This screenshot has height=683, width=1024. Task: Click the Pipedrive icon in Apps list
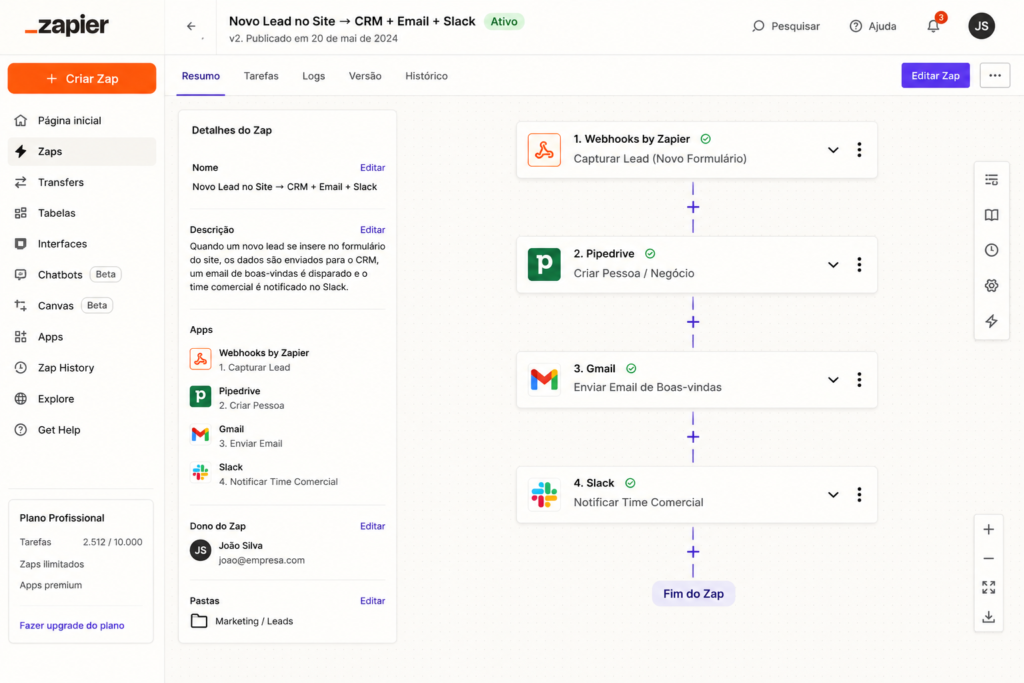coord(200,396)
